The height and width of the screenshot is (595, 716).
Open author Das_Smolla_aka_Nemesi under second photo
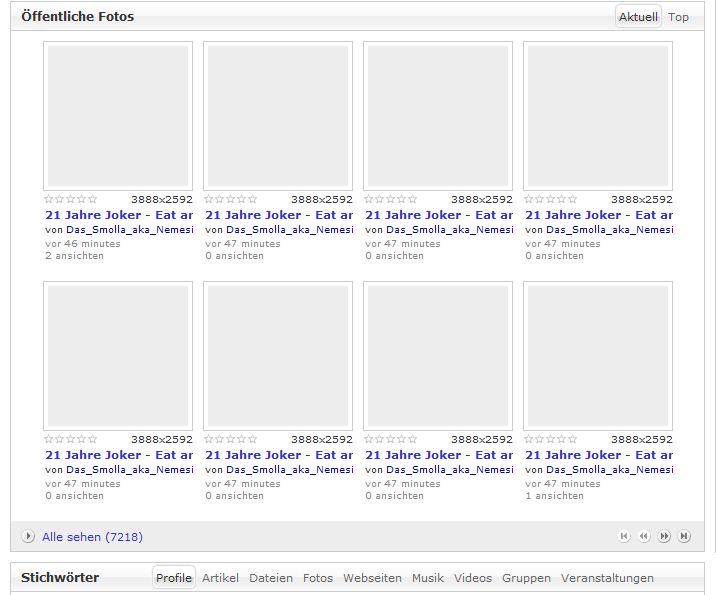pos(290,230)
